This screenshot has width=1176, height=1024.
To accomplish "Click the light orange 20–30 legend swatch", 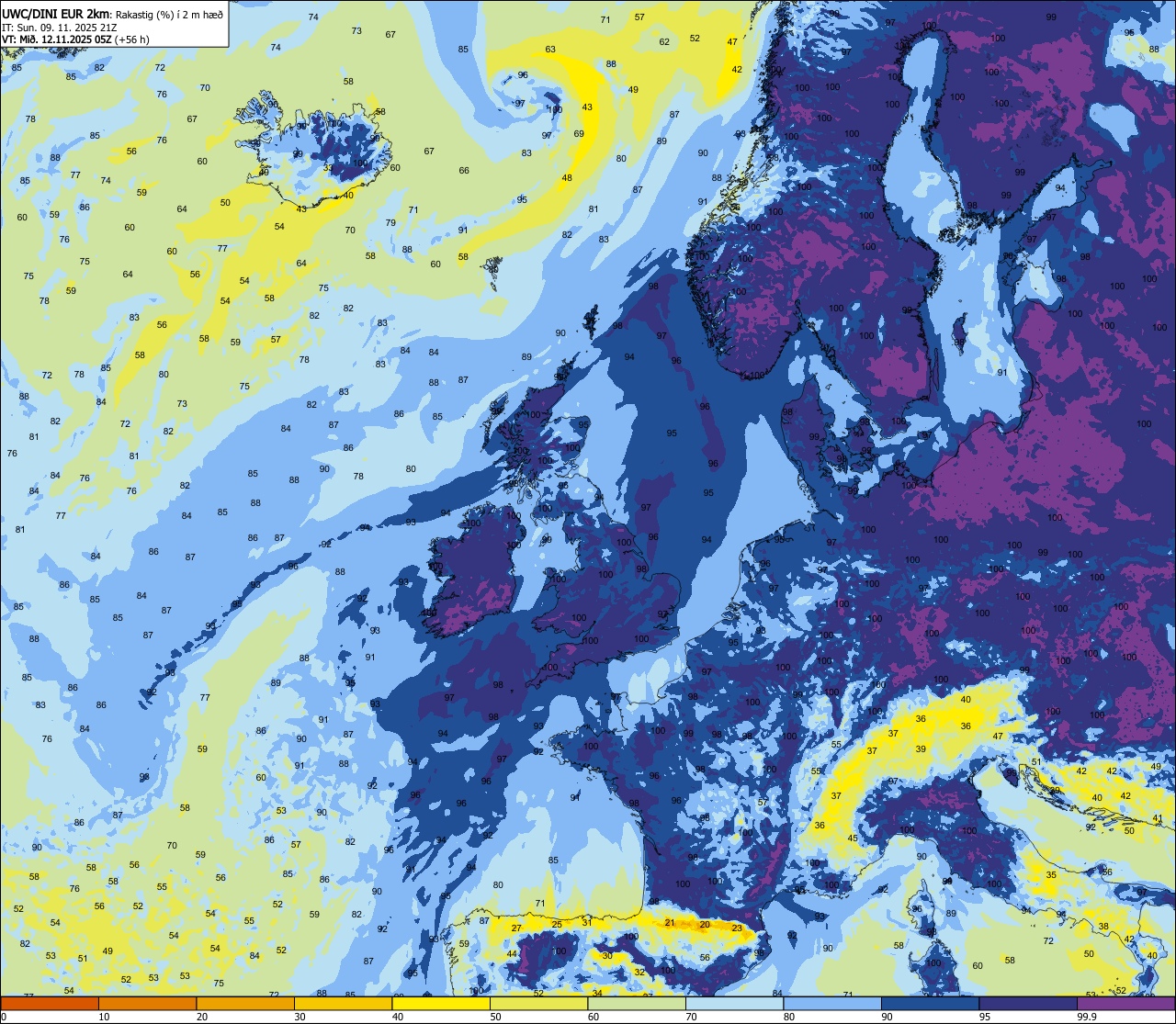I will 245,1003.
